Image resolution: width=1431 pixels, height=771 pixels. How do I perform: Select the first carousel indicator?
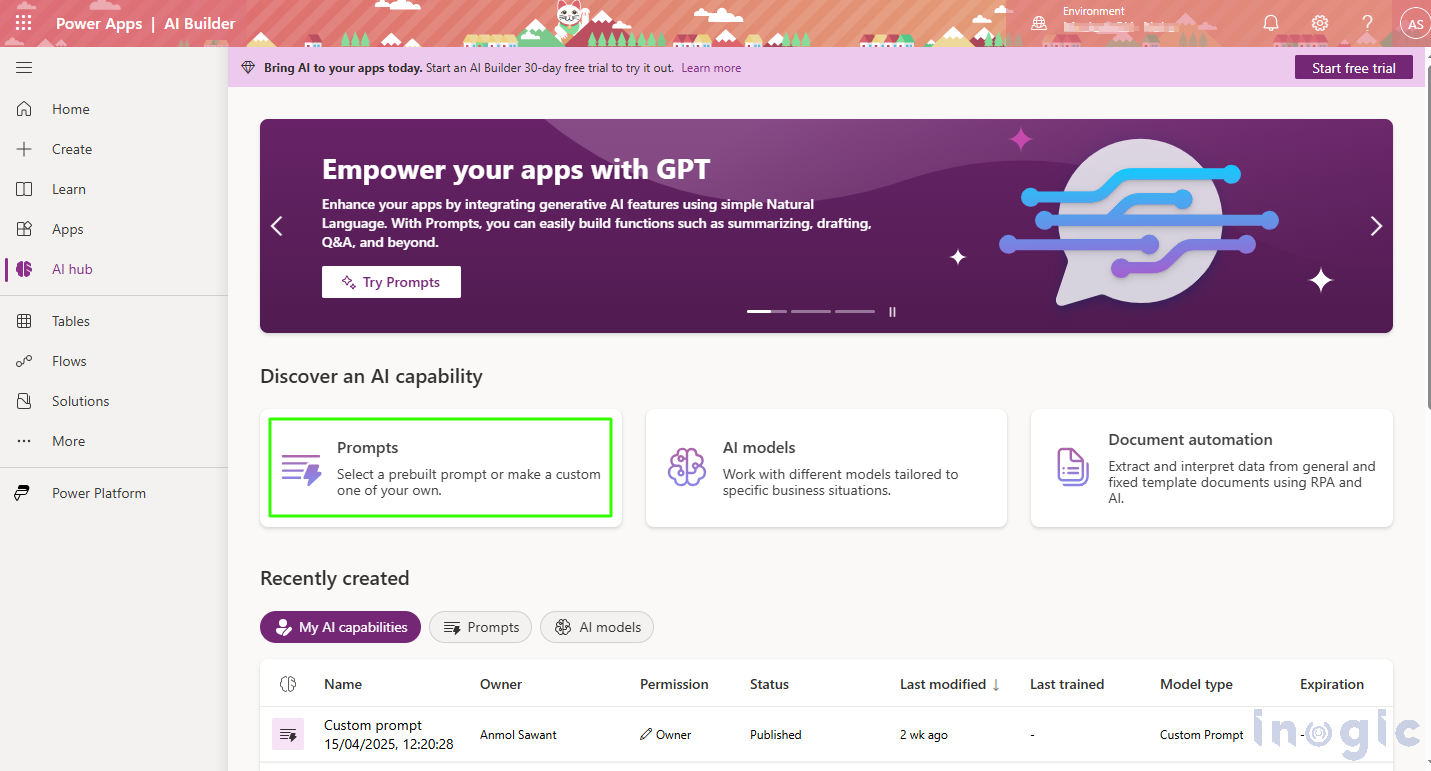pyautogui.click(x=766, y=311)
